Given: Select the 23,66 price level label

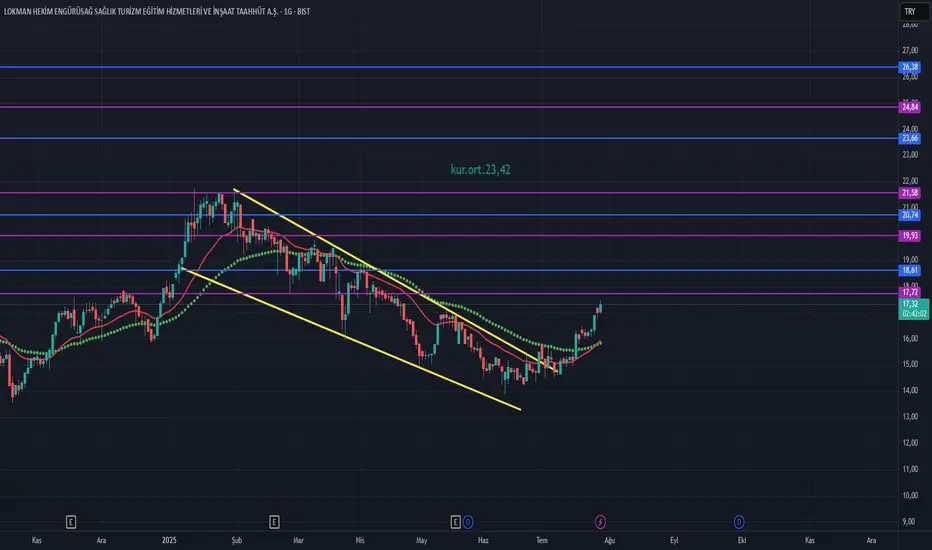Looking at the screenshot, I should [910, 138].
